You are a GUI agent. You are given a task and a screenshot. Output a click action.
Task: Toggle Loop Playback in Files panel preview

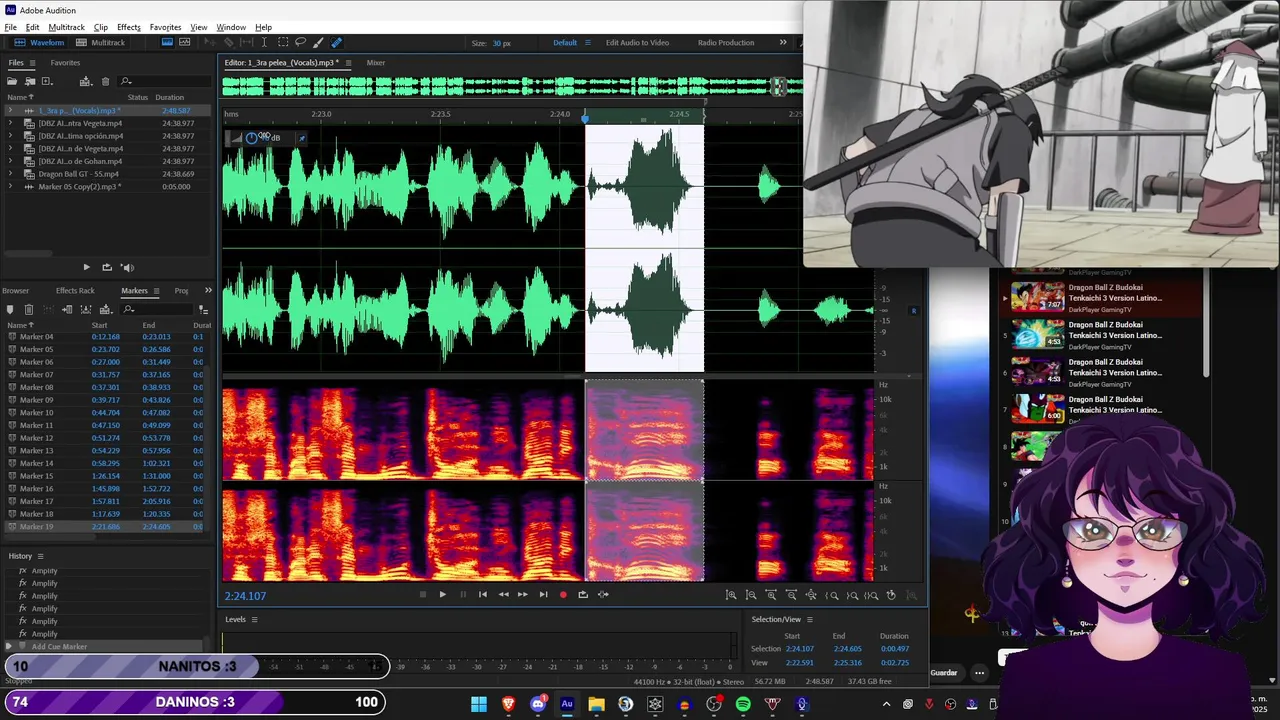coord(107,267)
